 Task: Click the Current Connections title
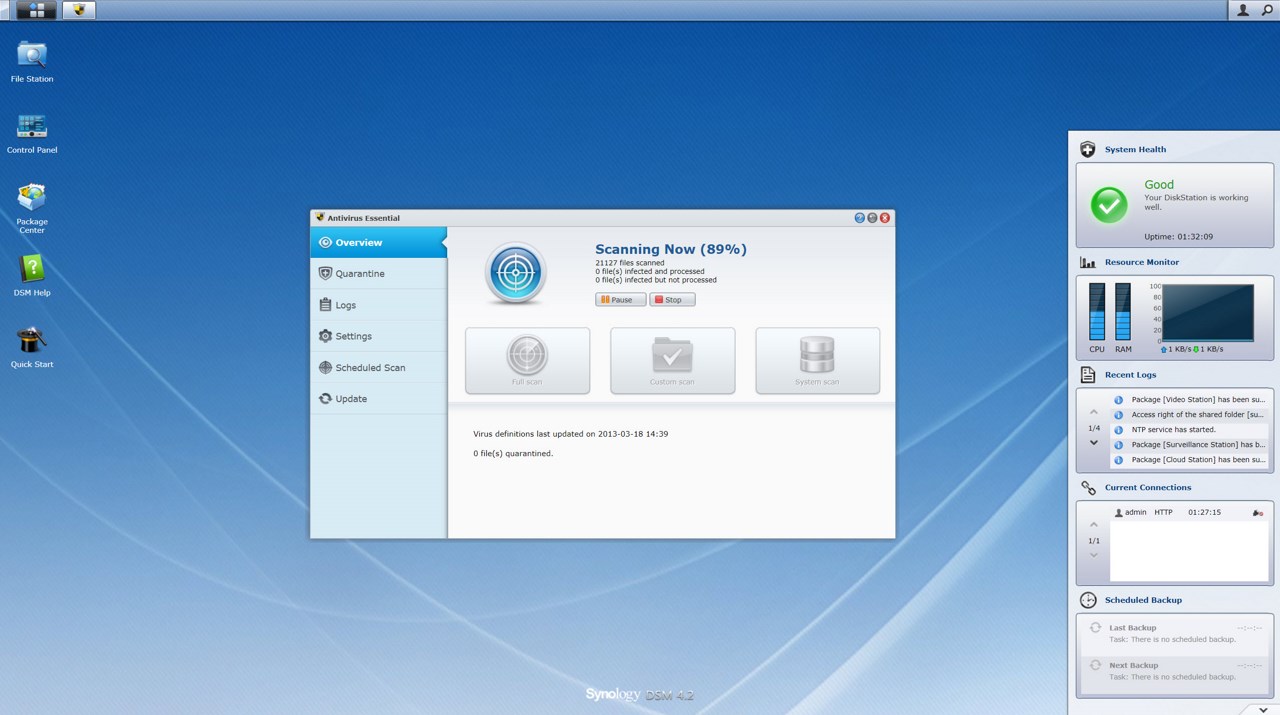click(1148, 488)
